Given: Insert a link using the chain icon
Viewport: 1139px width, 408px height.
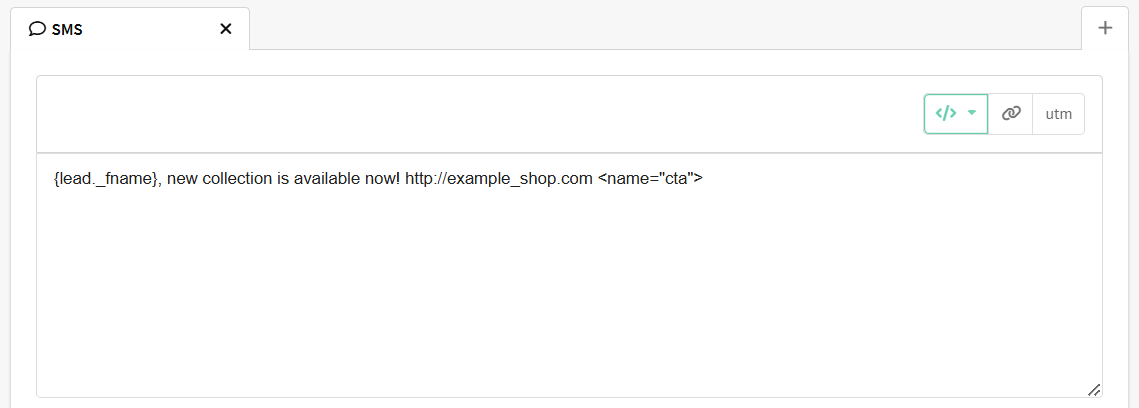Looking at the screenshot, I should pyautogui.click(x=1010, y=113).
